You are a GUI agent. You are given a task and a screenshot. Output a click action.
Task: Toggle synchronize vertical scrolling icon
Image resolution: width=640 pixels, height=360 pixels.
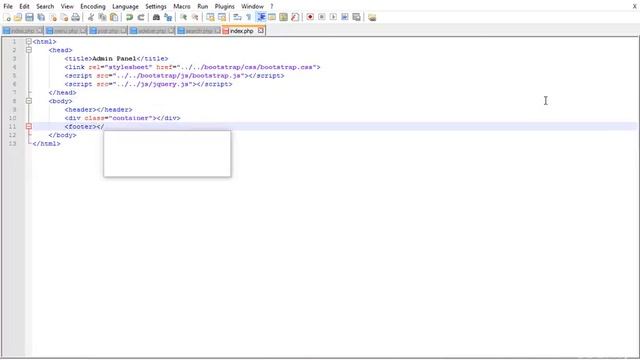pos(210,17)
